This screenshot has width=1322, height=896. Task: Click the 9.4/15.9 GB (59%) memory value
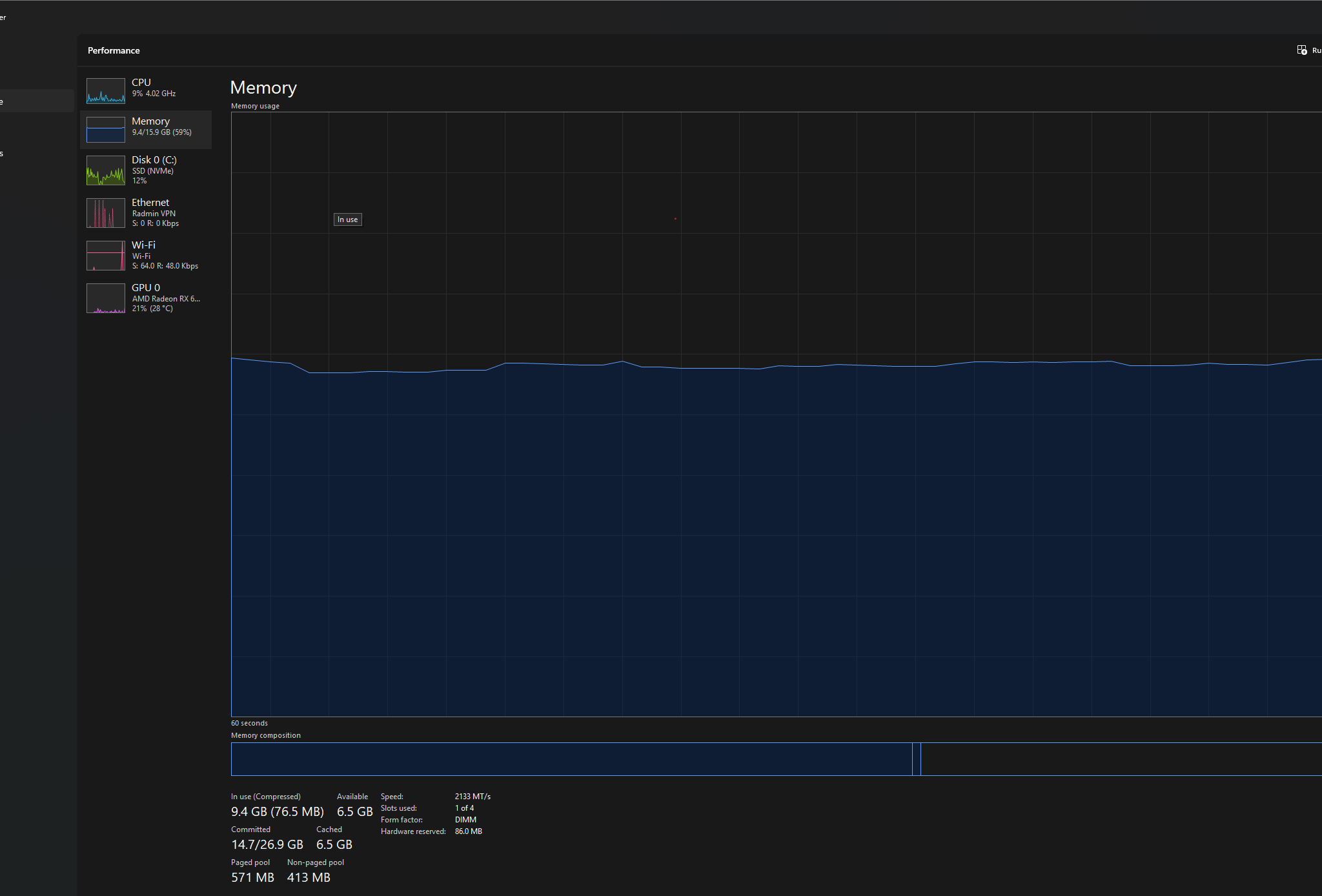pos(162,132)
